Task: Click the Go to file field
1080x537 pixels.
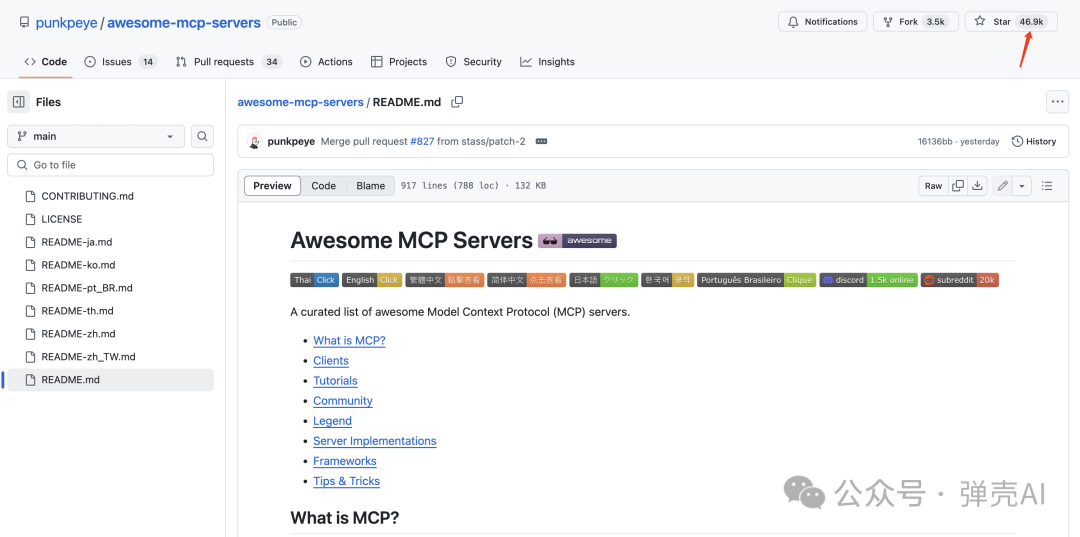Action: (110, 165)
